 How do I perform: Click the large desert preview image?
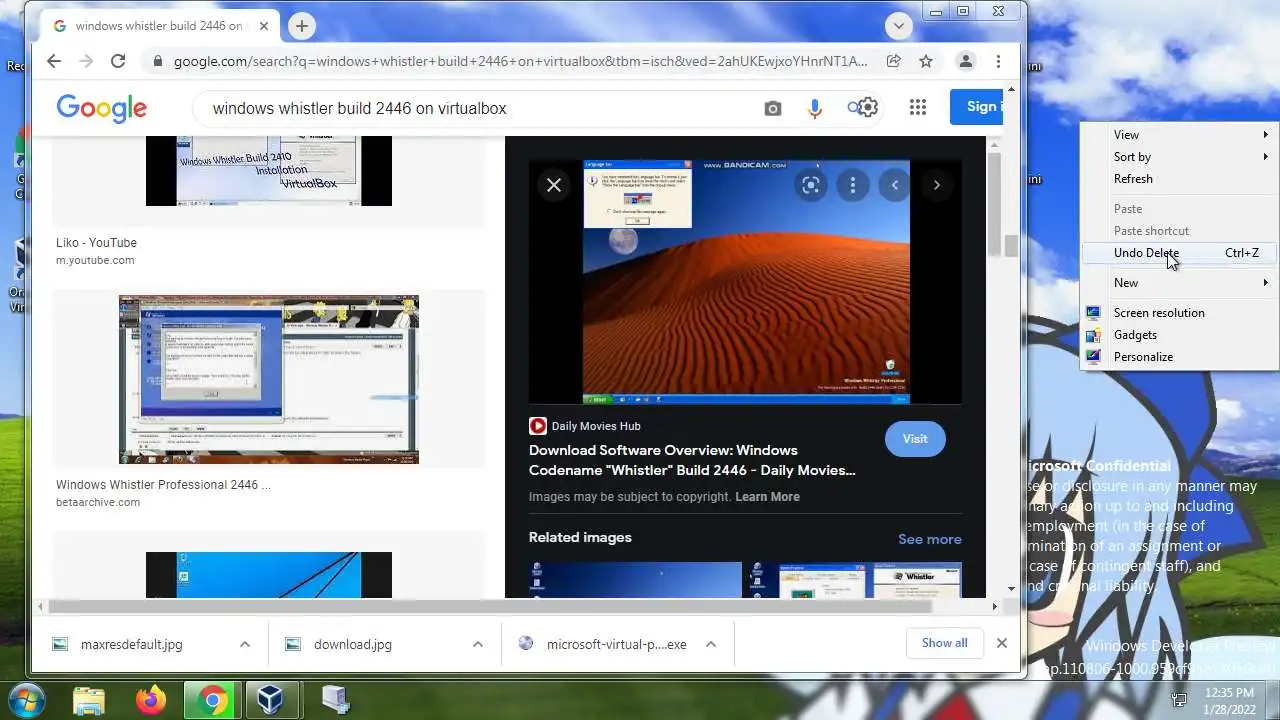click(746, 282)
